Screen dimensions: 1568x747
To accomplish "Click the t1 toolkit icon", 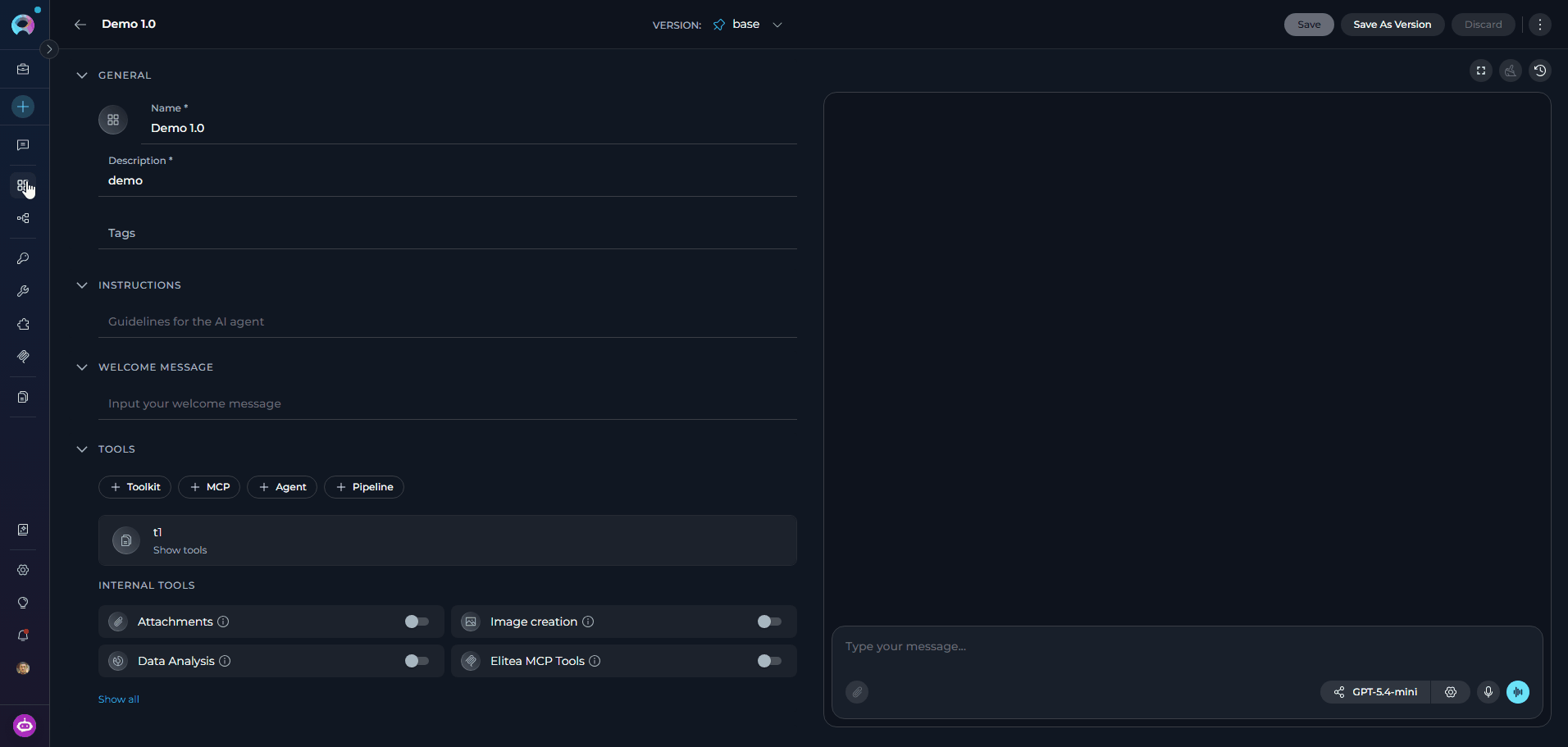I will [126, 540].
